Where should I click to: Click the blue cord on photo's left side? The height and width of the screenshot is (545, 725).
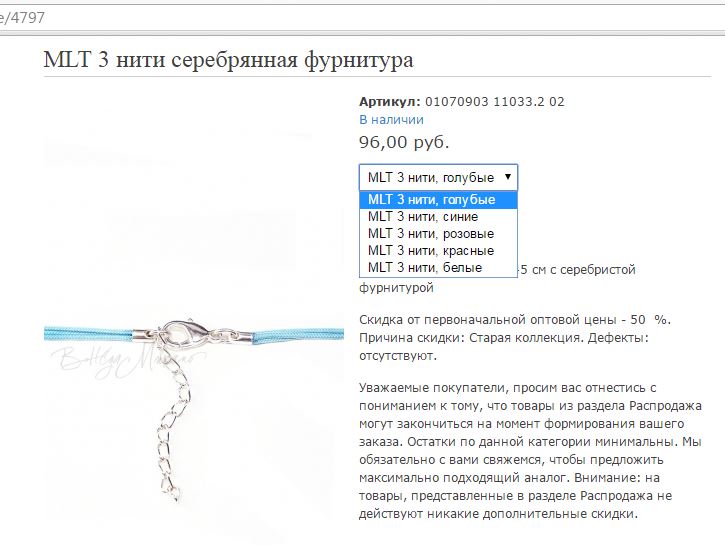point(89,334)
